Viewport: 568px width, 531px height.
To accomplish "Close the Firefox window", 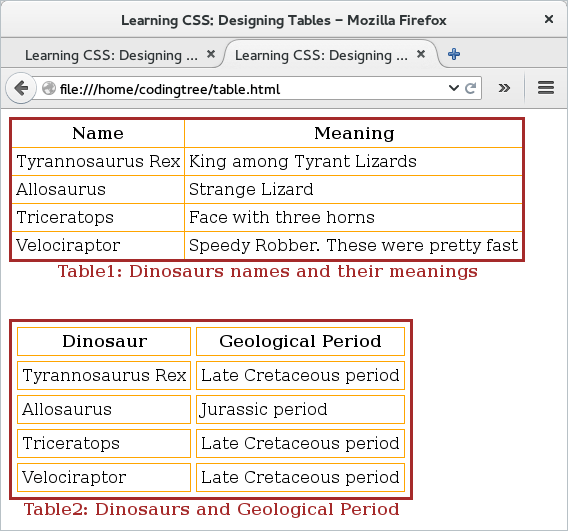I will tap(549, 19).
